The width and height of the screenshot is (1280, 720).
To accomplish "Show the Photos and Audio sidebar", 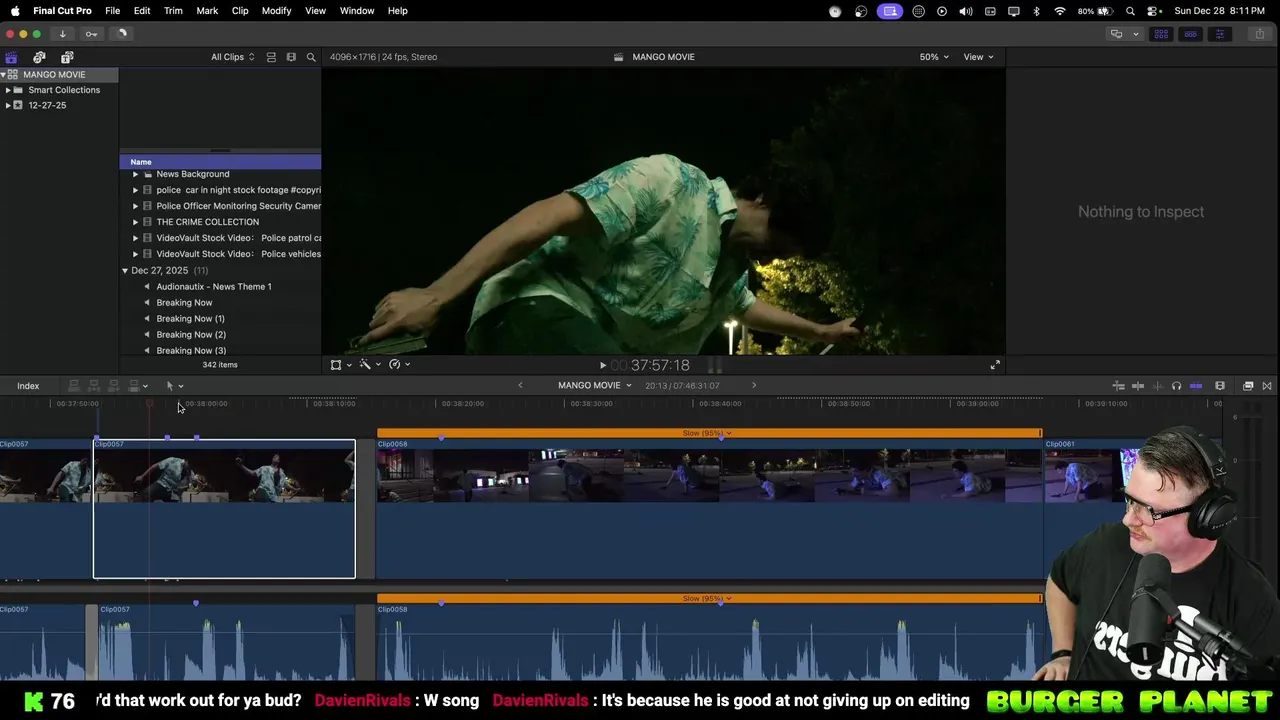I will [39, 57].
